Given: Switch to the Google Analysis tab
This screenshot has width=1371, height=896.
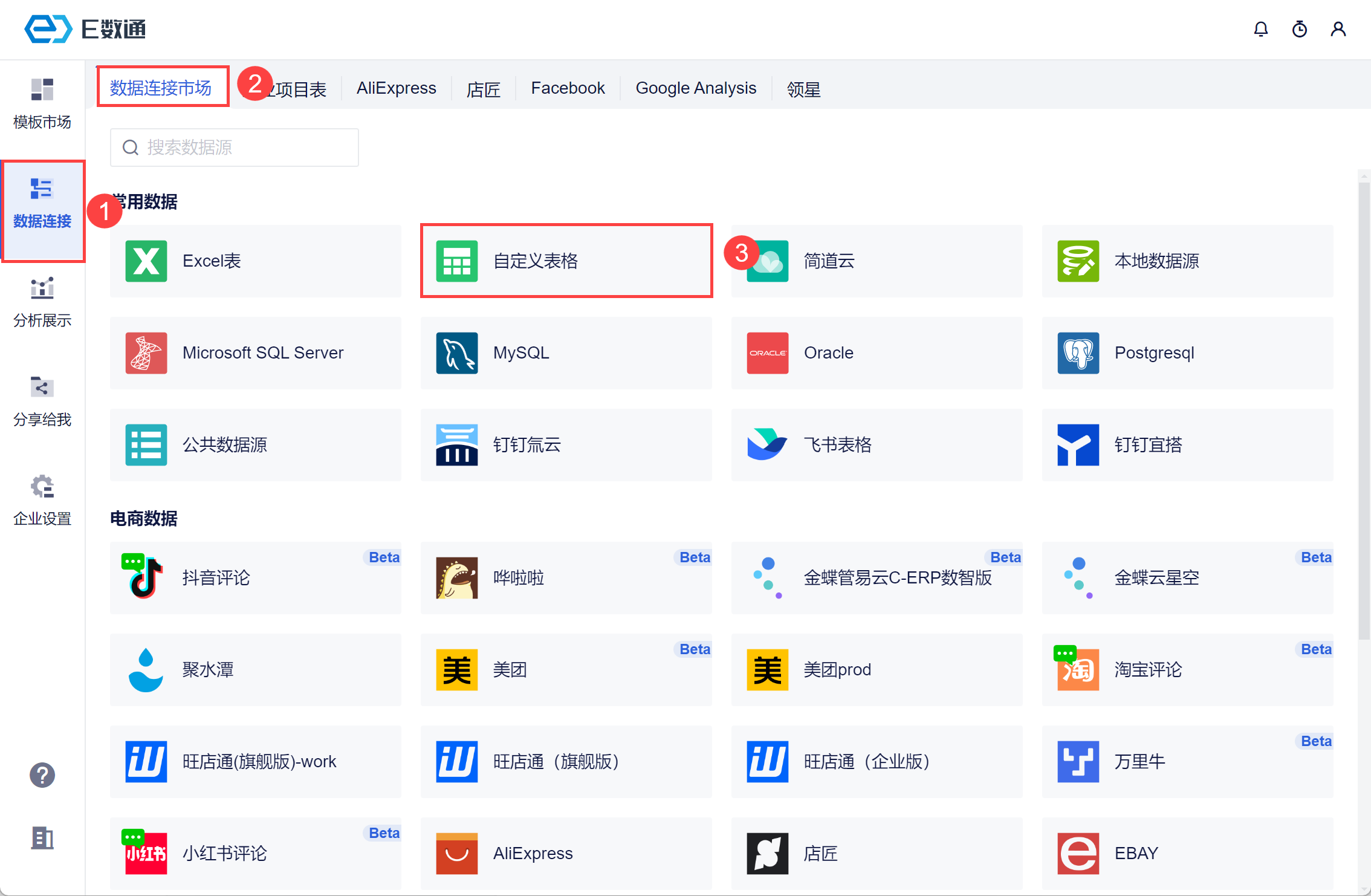Looking at the screenshot, I should (696, 88).
